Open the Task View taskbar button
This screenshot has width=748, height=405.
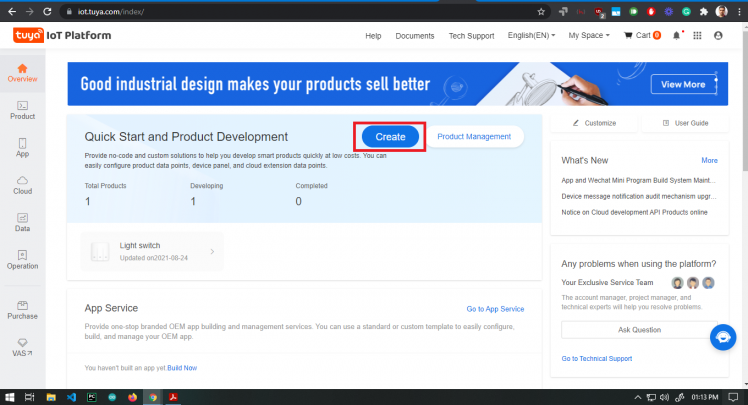30,397
